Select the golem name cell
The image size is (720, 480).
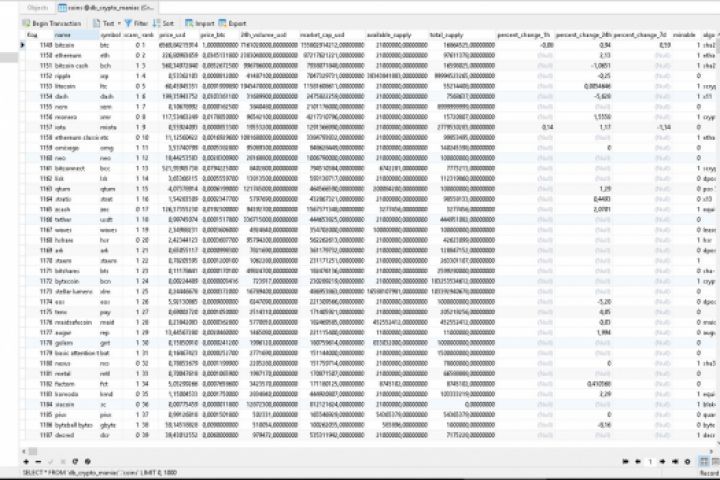(x=75, y=343)
